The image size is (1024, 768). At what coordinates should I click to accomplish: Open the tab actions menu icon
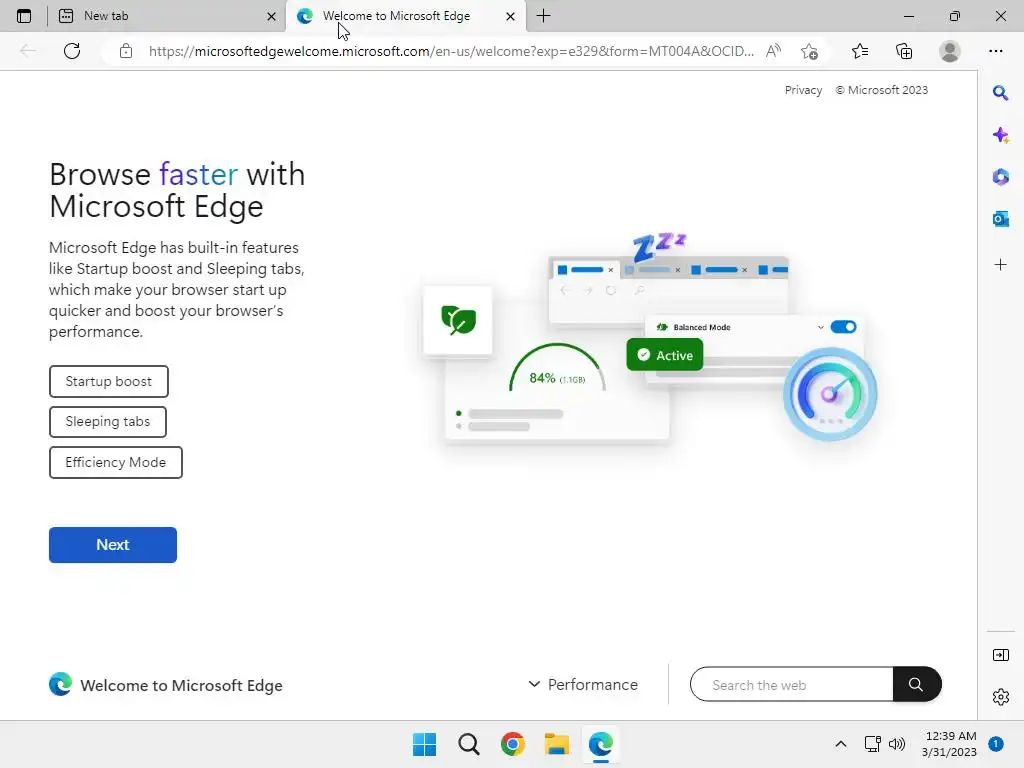(x=24, y=16)
